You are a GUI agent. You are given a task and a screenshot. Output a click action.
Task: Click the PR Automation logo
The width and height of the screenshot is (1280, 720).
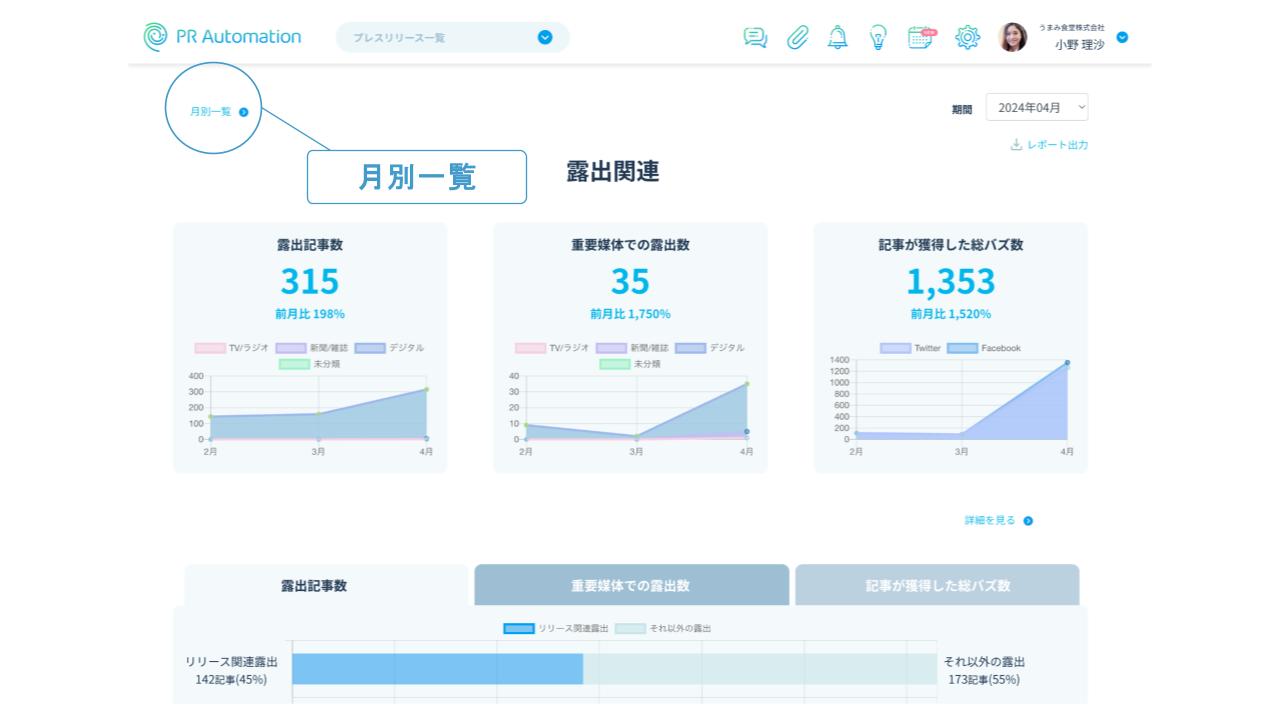click(222, 37)
